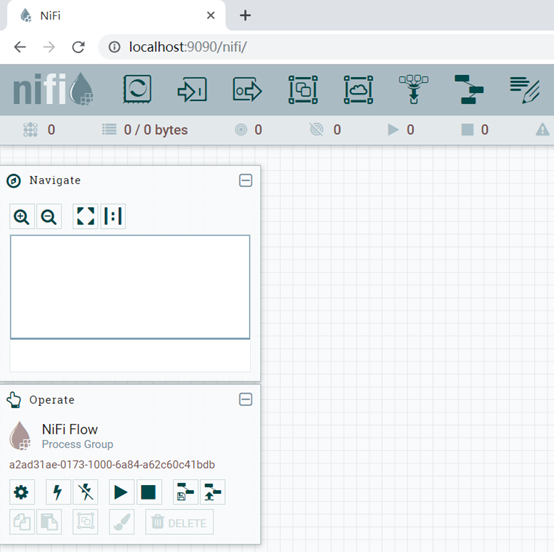This screenshot has width=554, height=552.
Task: Click the Navigate panel title
Action: [x=55, y=181]
